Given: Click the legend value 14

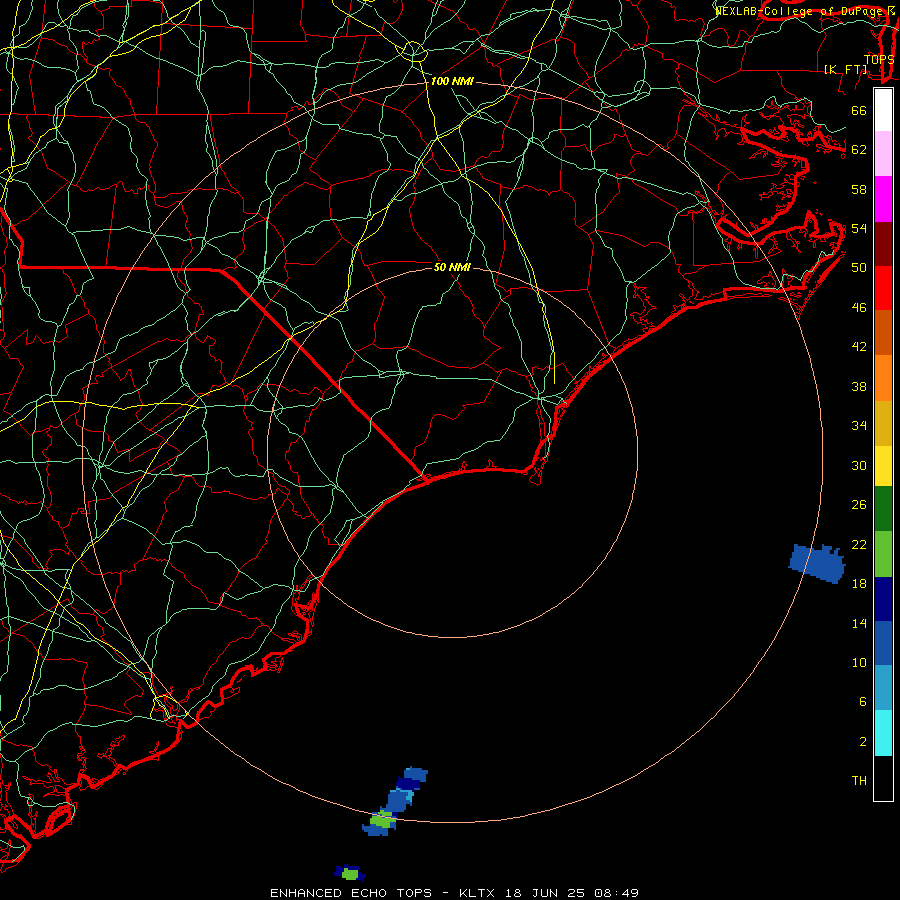Looking at the screenshot, I should pos(859,623).
